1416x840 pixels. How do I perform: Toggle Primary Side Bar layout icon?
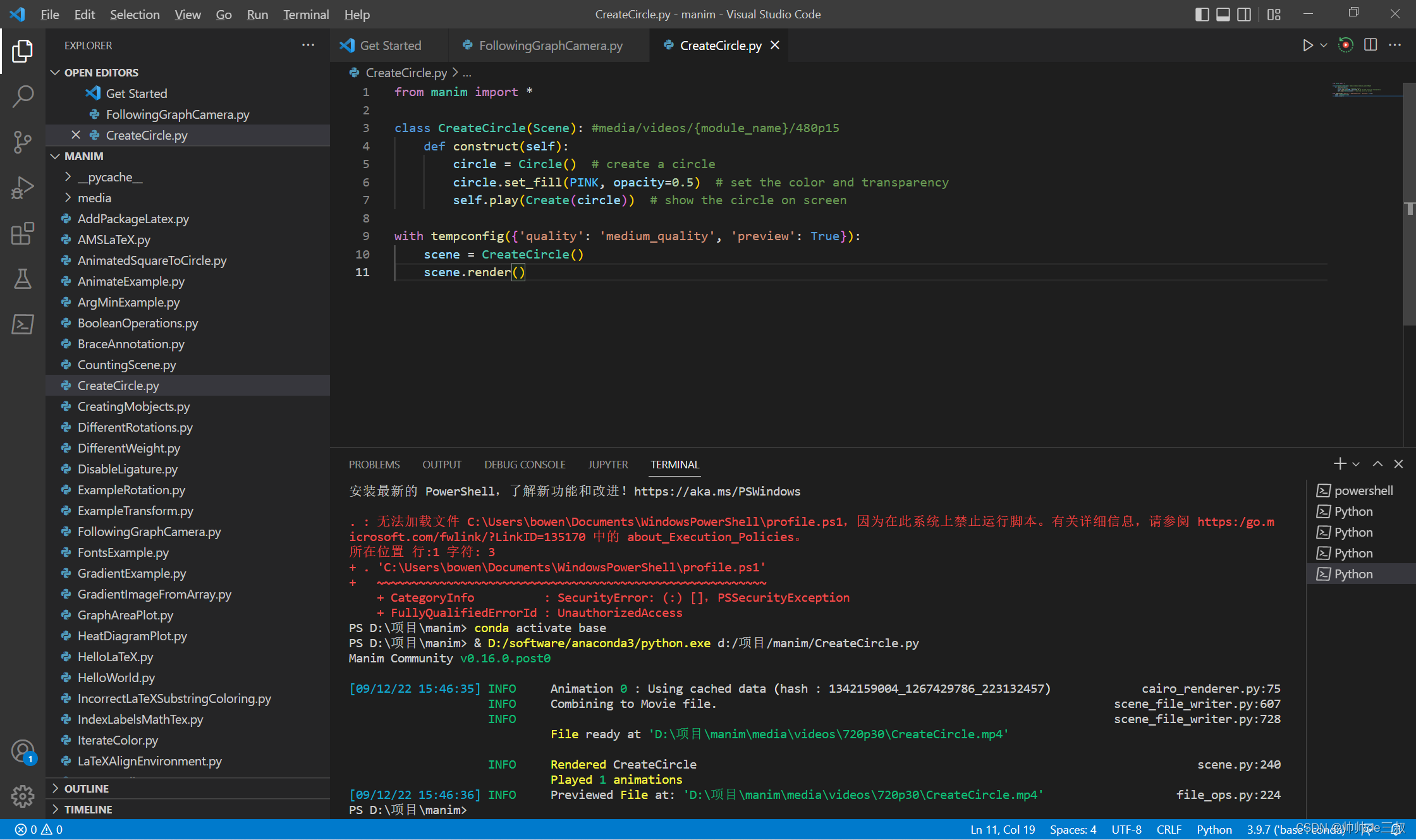[x=1202, y=15]
